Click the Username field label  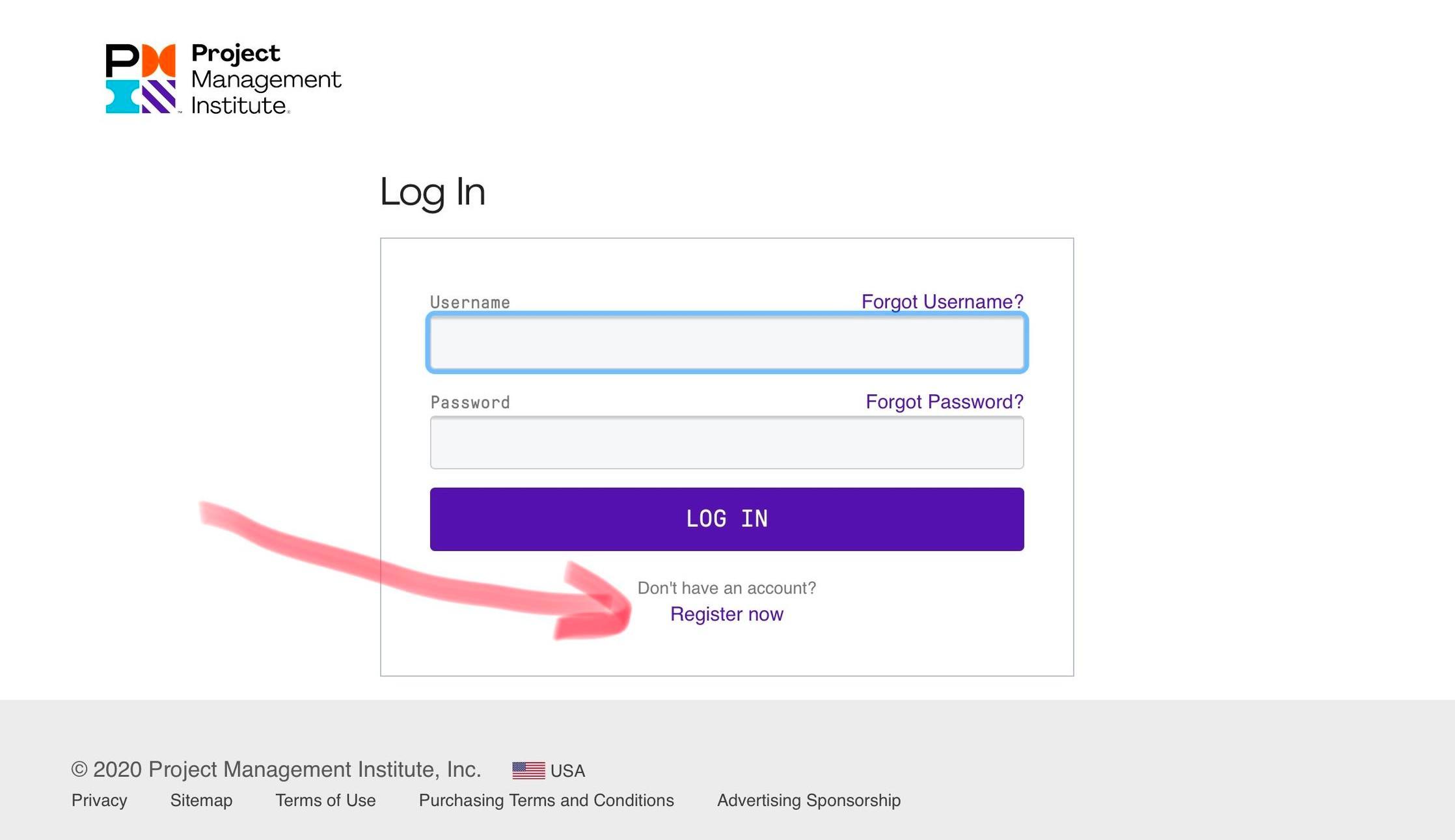point(470,303)
